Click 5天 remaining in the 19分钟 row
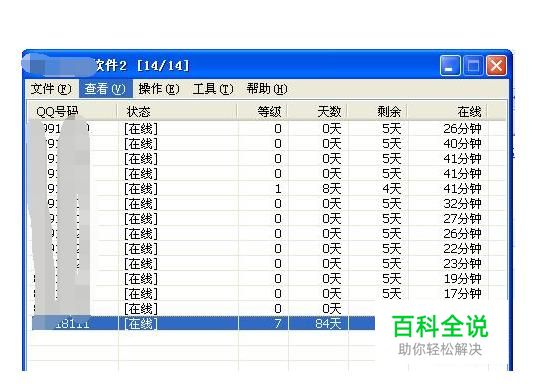Viewport: 533px width, 389px height. [x=392, y=278]
